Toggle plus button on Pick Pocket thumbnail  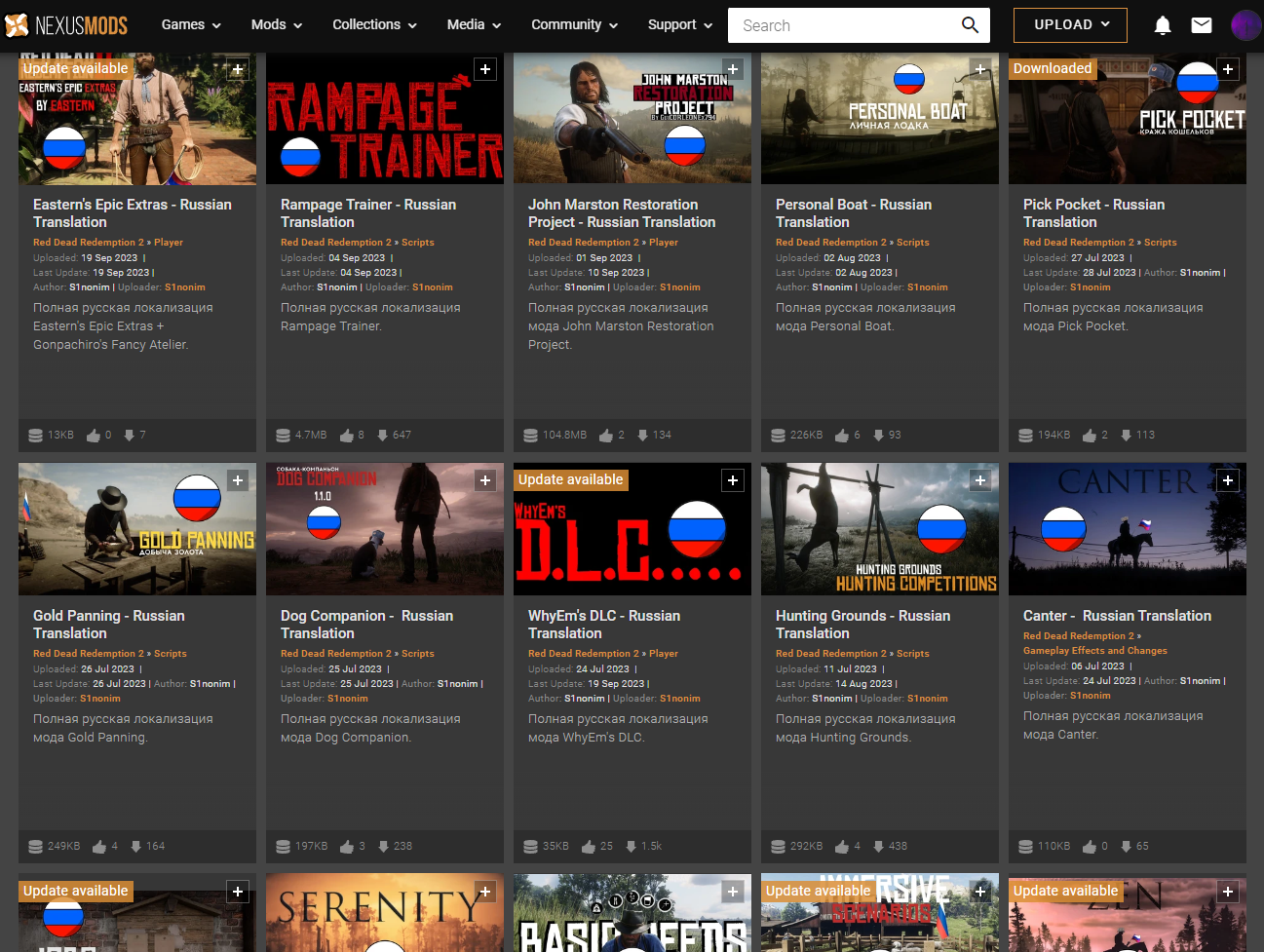1228,69
